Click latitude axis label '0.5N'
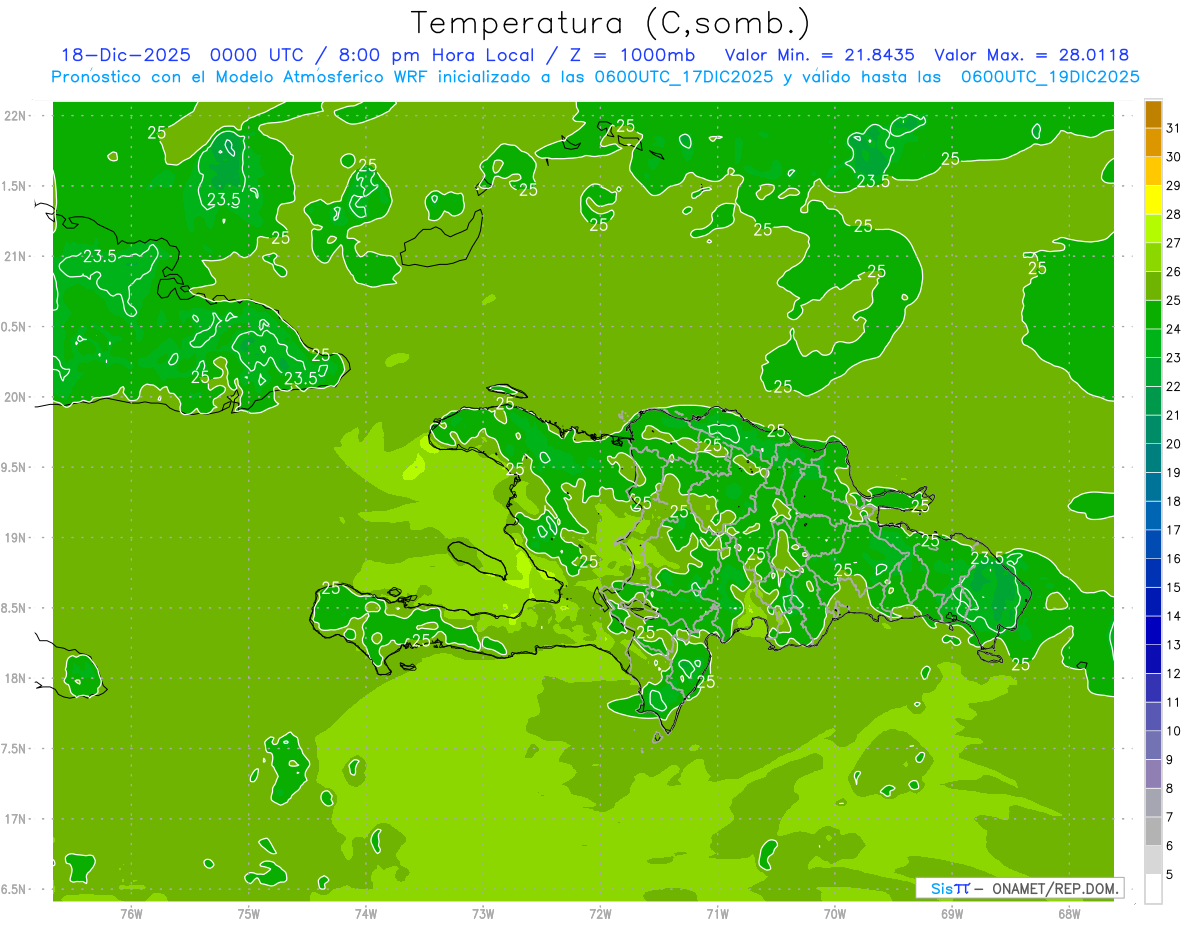 (14, 327)
